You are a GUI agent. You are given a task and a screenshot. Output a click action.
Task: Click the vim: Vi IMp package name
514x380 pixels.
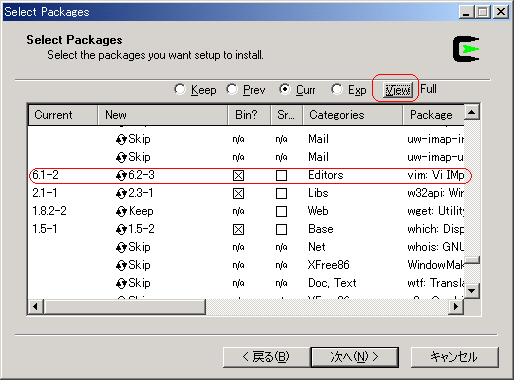[435, 175]
